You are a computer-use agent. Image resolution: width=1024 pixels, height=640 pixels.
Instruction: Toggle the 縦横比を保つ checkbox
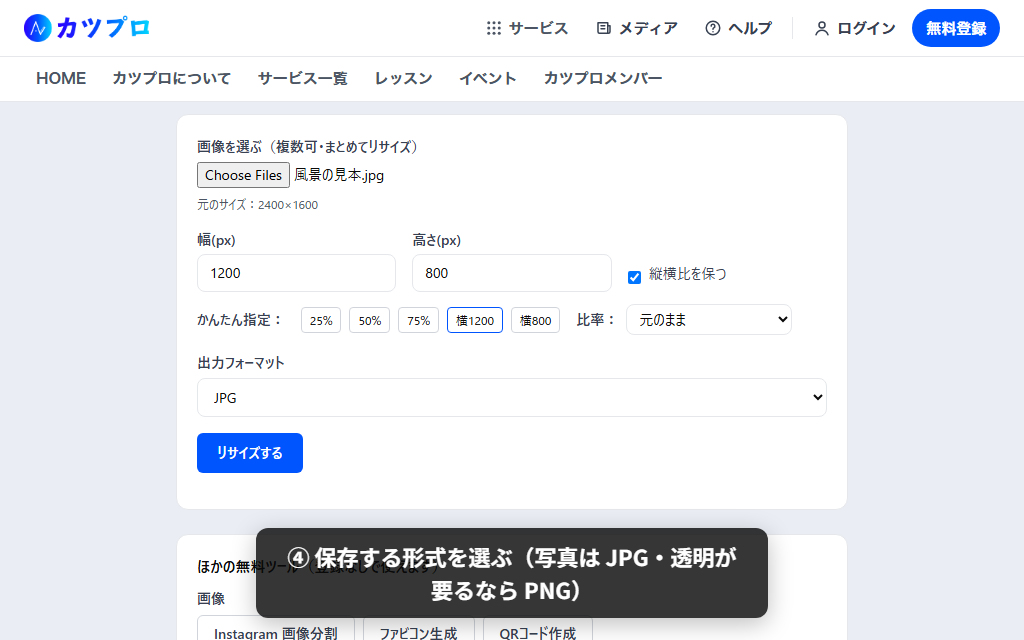tap(634, 277)
